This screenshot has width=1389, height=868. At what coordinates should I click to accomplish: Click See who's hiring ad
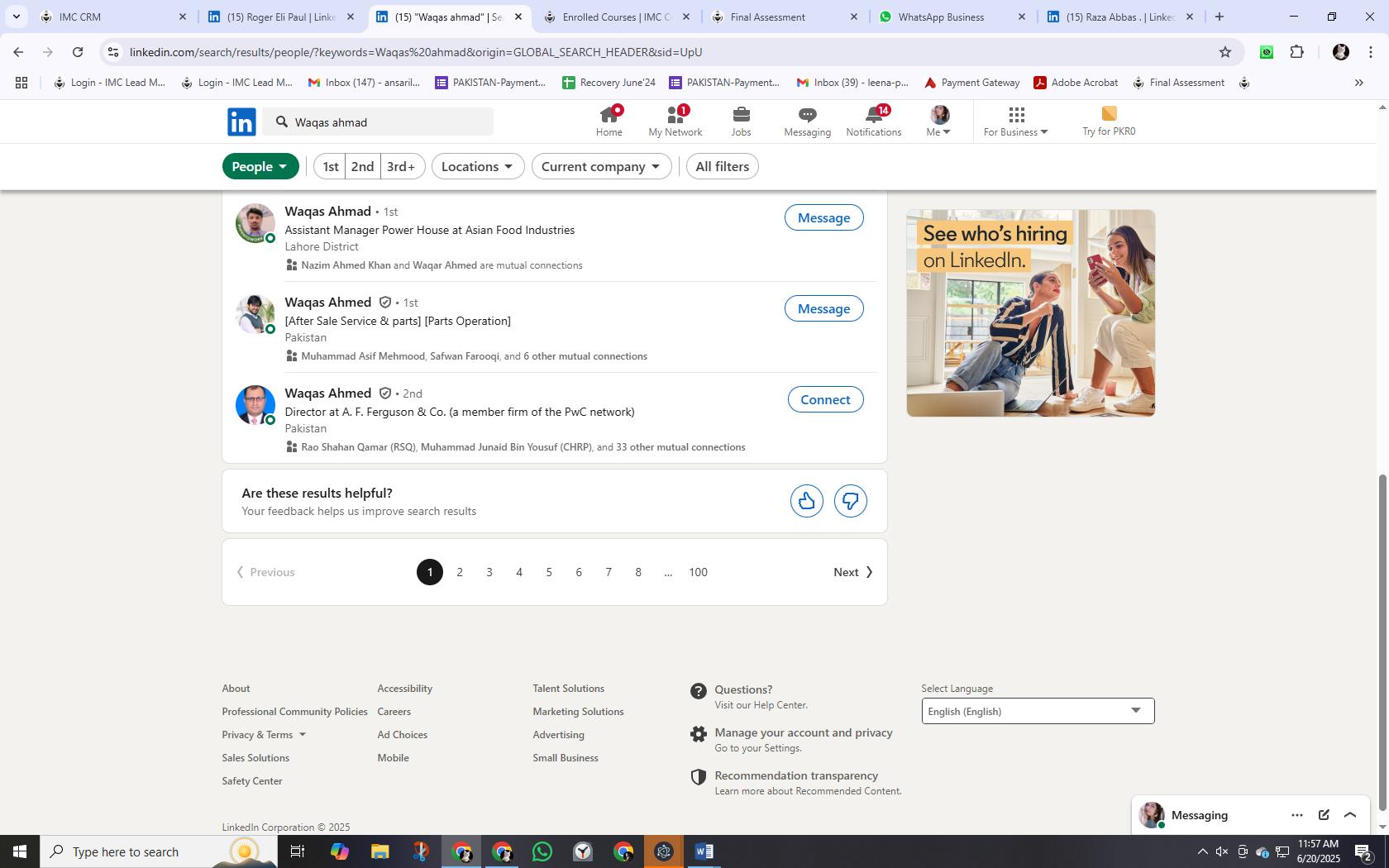click(1030, 313)
